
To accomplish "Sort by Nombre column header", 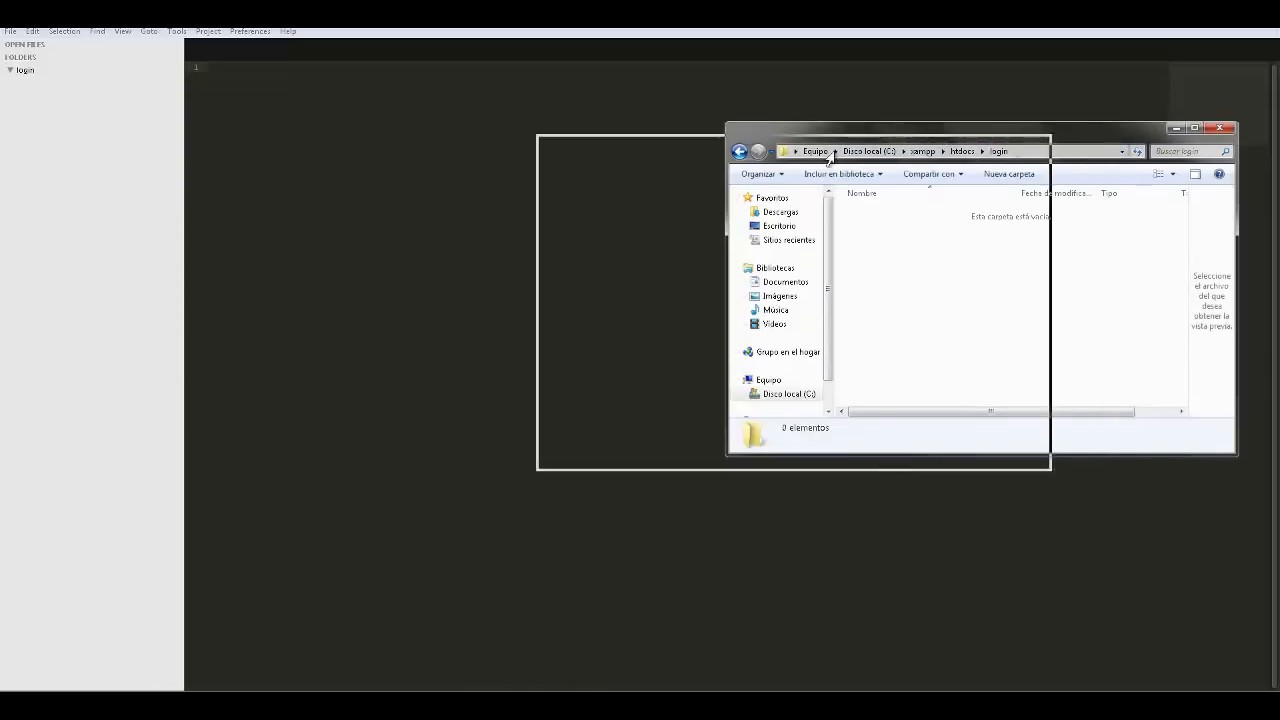I will (x=862, y=193).
